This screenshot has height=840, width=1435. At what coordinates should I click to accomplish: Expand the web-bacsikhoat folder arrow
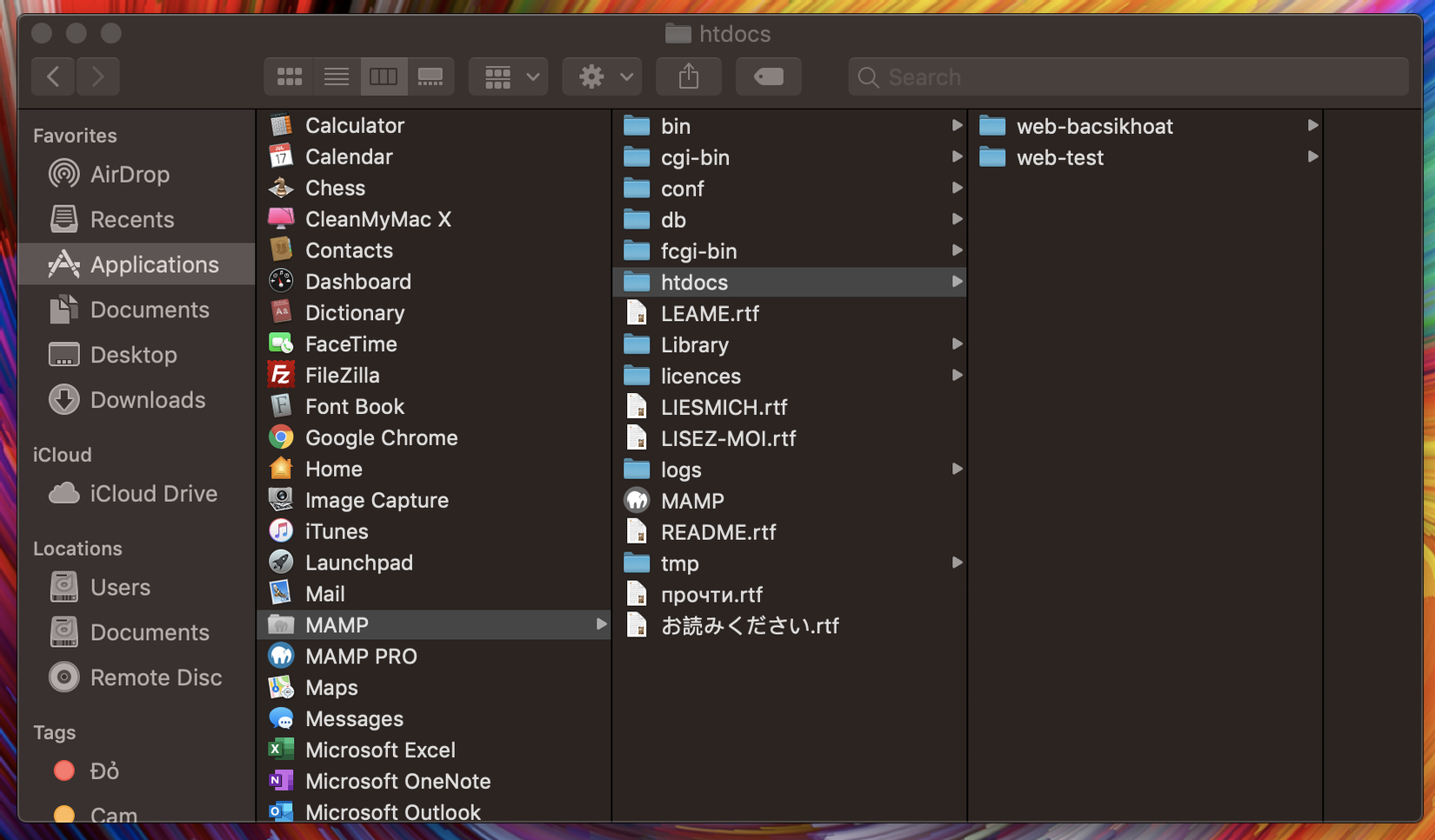1312,126
